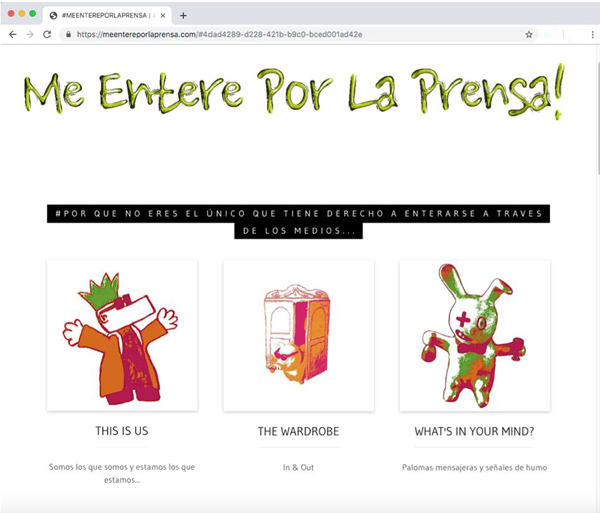600x513 pixels.
Task: Click the THIS IS US heading link
Action: 122,431
